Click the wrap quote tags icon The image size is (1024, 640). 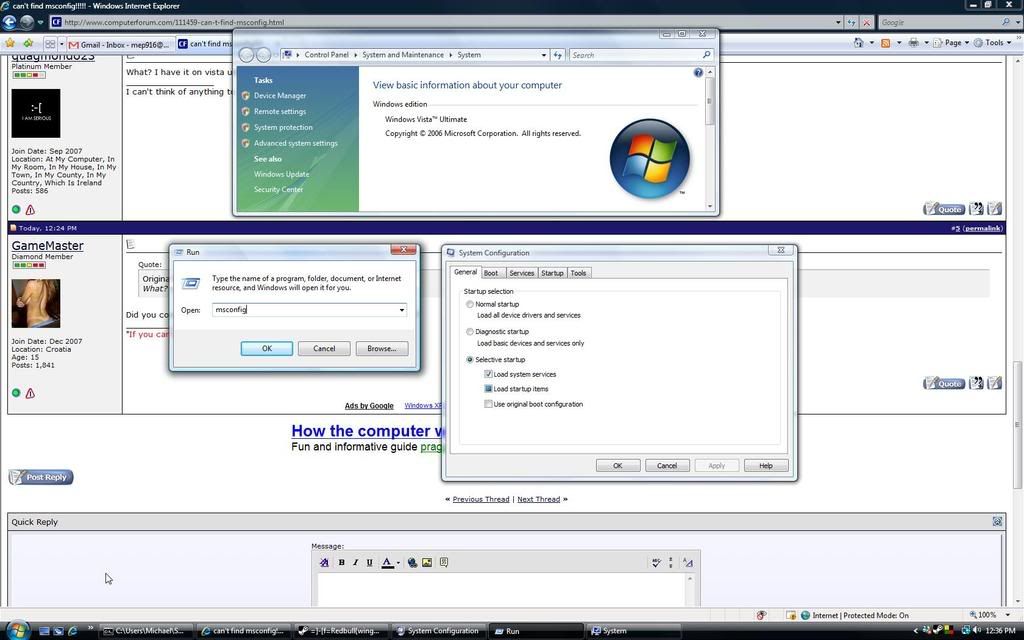point(444,562)
